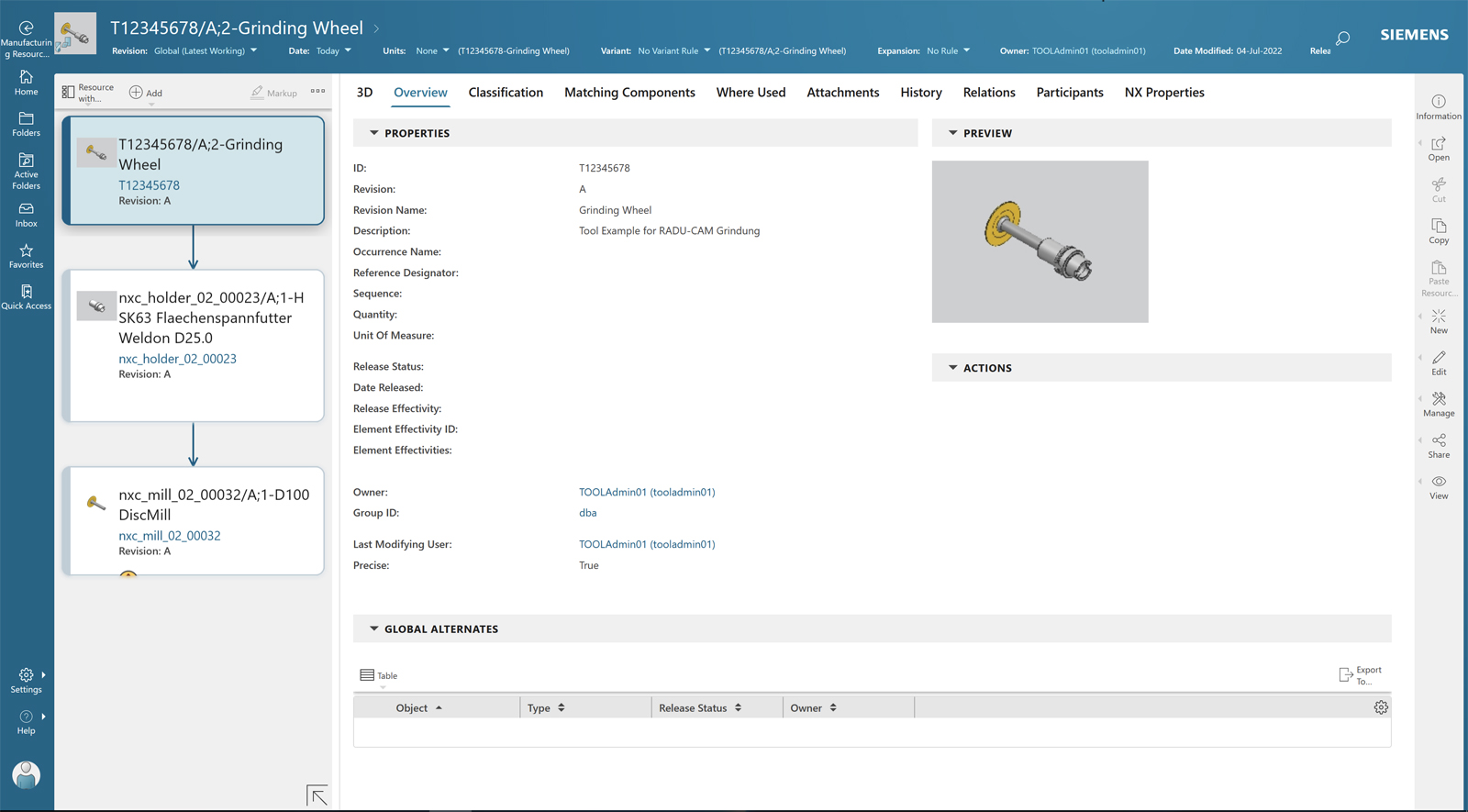Click the Copy command icon
Image resolution: width=1468 pixels, height=812 pixels.
pyautogui.click(x=1438, y=231)
